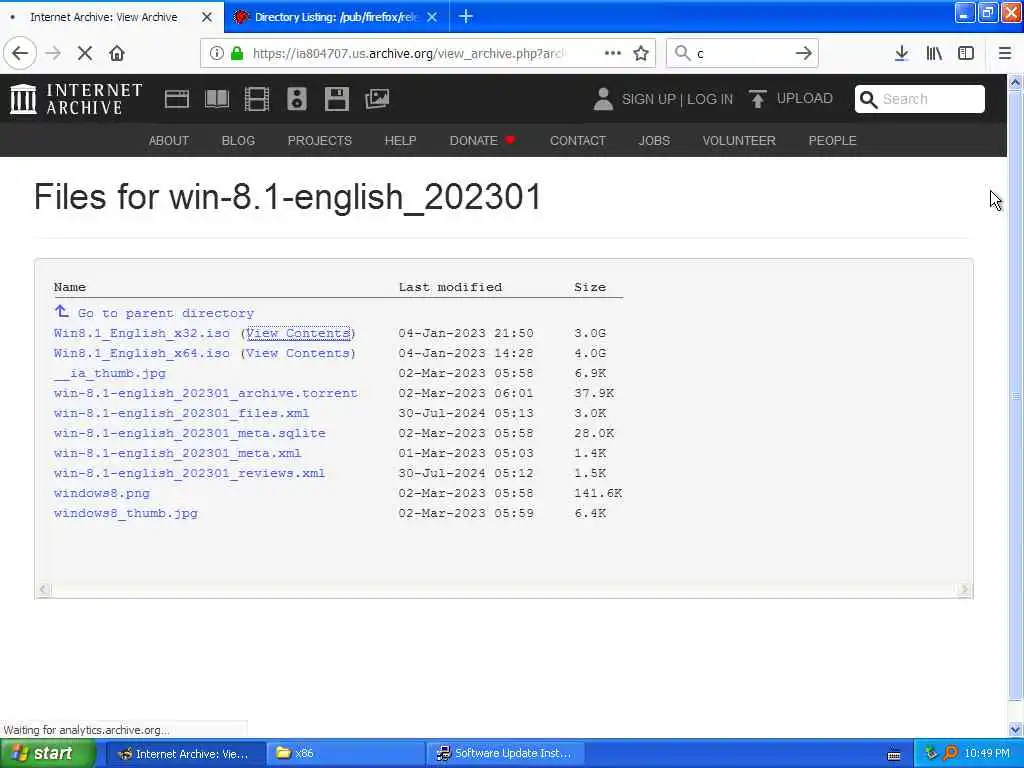
Task: Open page actions three-dot menu
Action: [x=613, y=54]
